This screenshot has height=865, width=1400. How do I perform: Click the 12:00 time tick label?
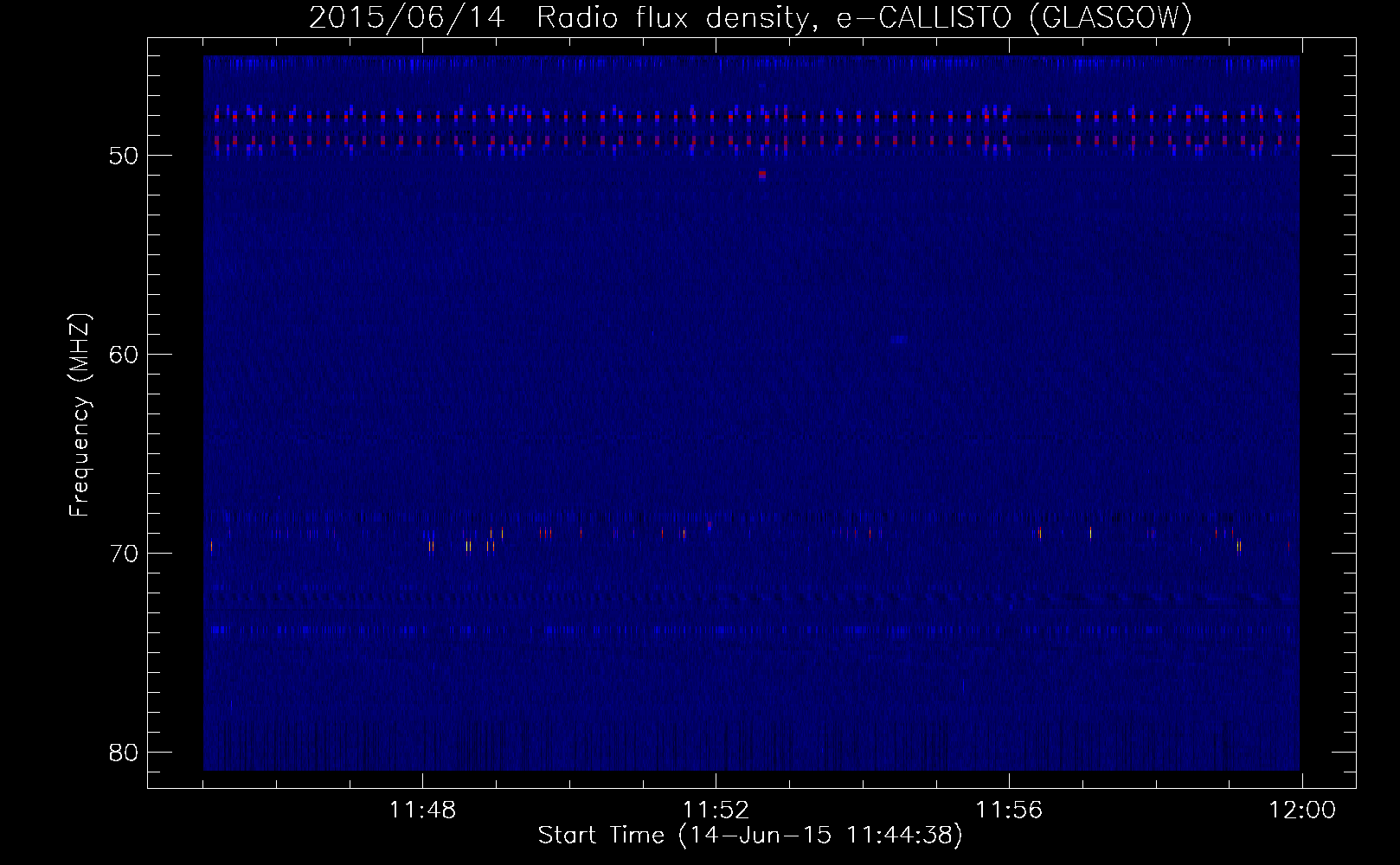pyautogui.click(x=1302, y=811)
